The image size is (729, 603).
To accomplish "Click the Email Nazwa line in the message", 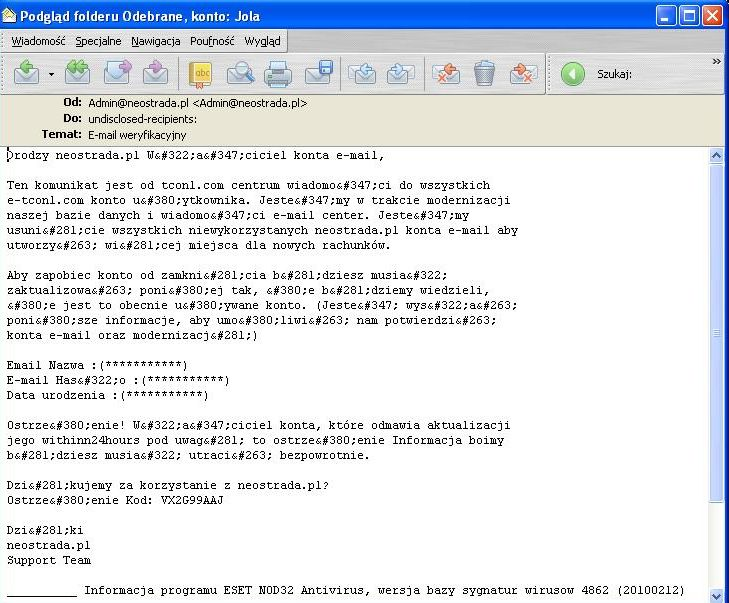I will coord(97,365).
